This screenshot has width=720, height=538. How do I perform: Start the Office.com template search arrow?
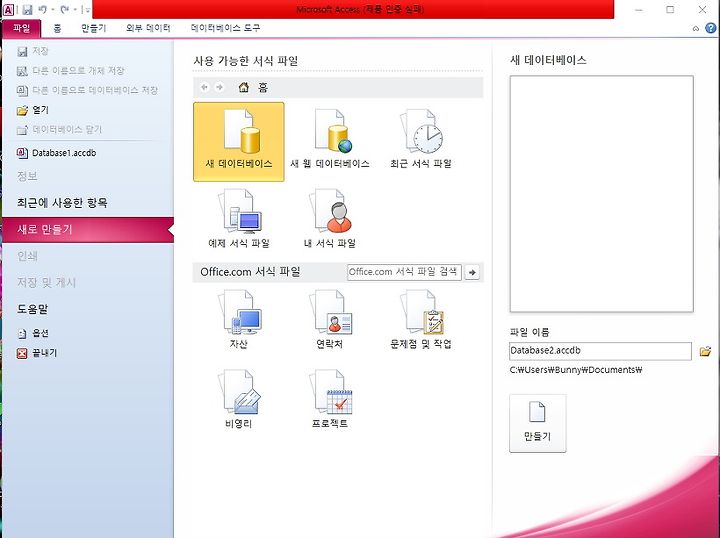tap(472, 272)
